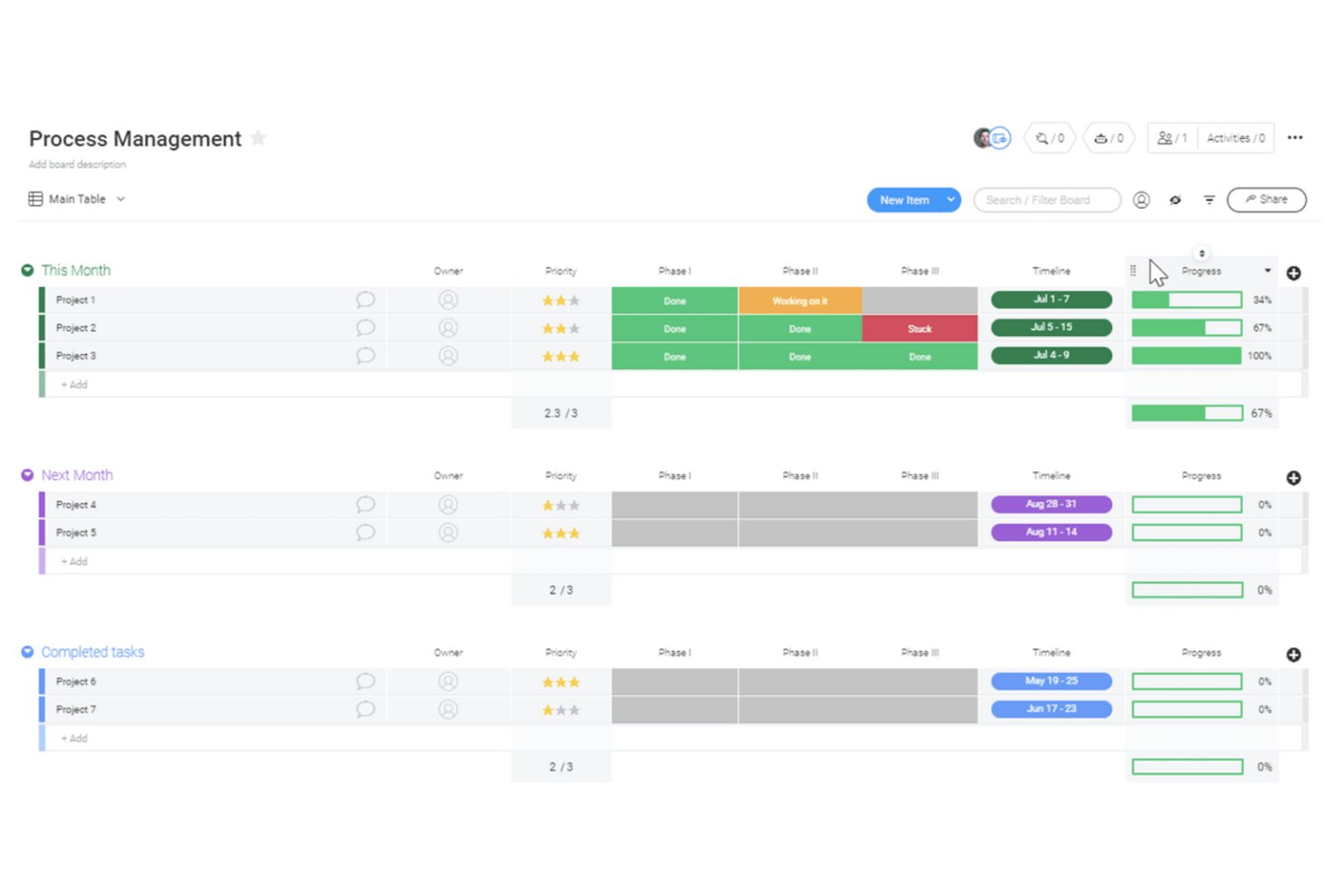Open Project 6 timeline May 19 - 25
This screenshot has width=1344, height=896.
[x=1052, y=681]
